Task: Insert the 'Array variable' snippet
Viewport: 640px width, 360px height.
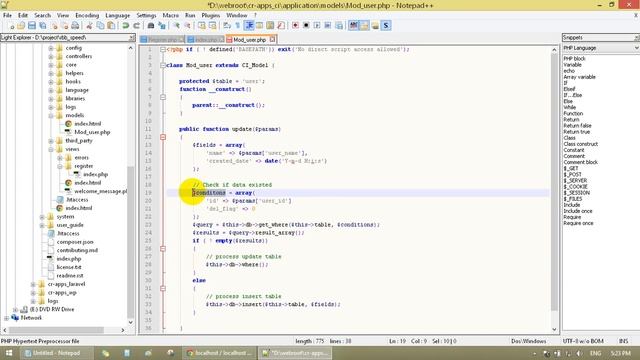Action: (x=580, y=77)
